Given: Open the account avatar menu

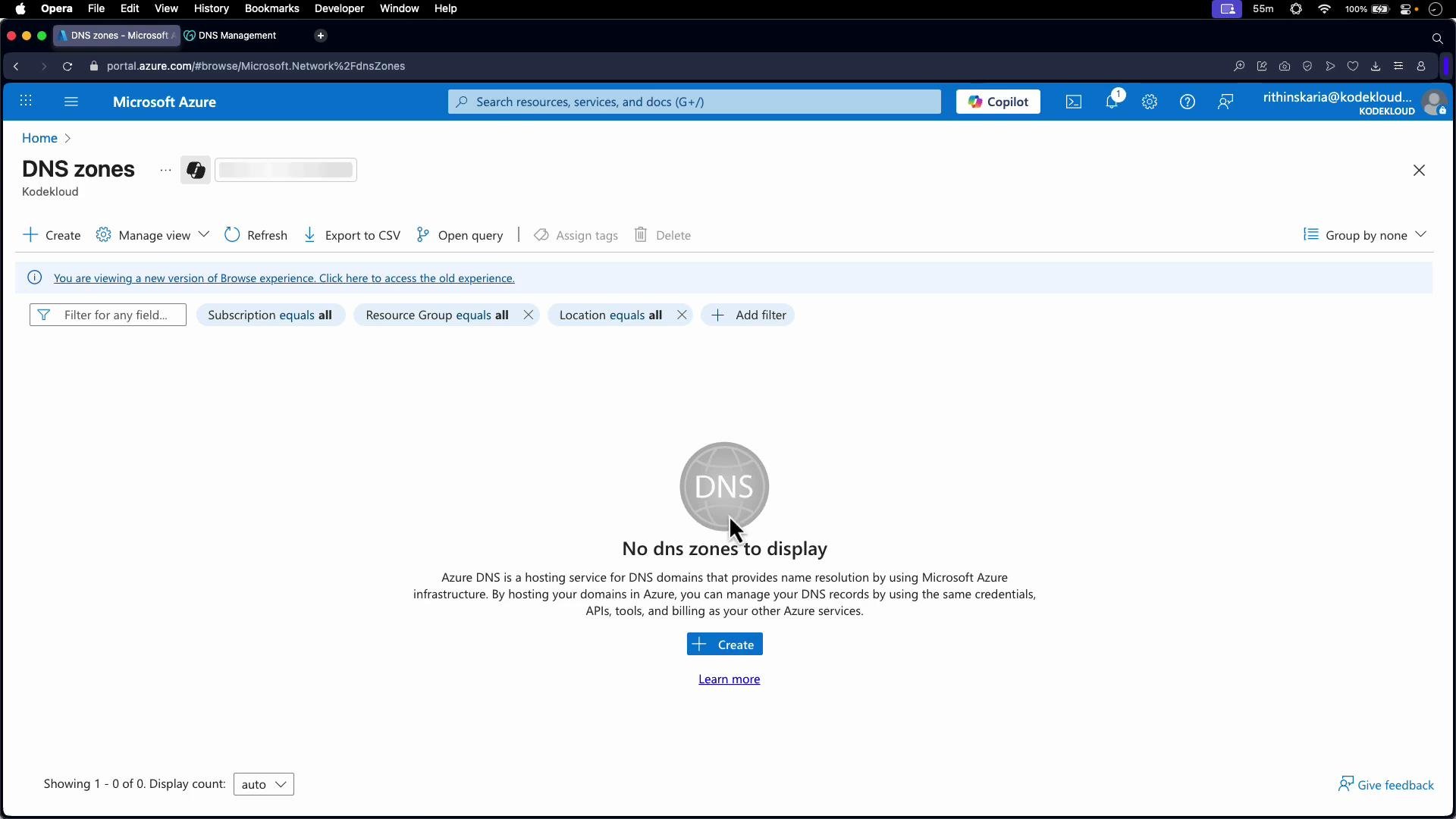Looking at the screenshot, I should (x=1434, y=102).
